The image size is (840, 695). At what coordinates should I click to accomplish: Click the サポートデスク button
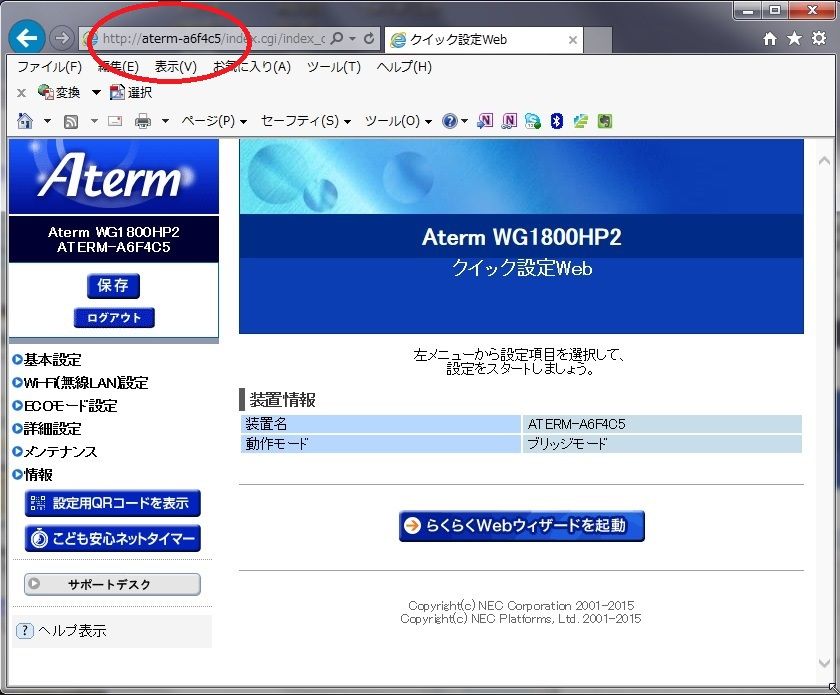pos(112,584)
